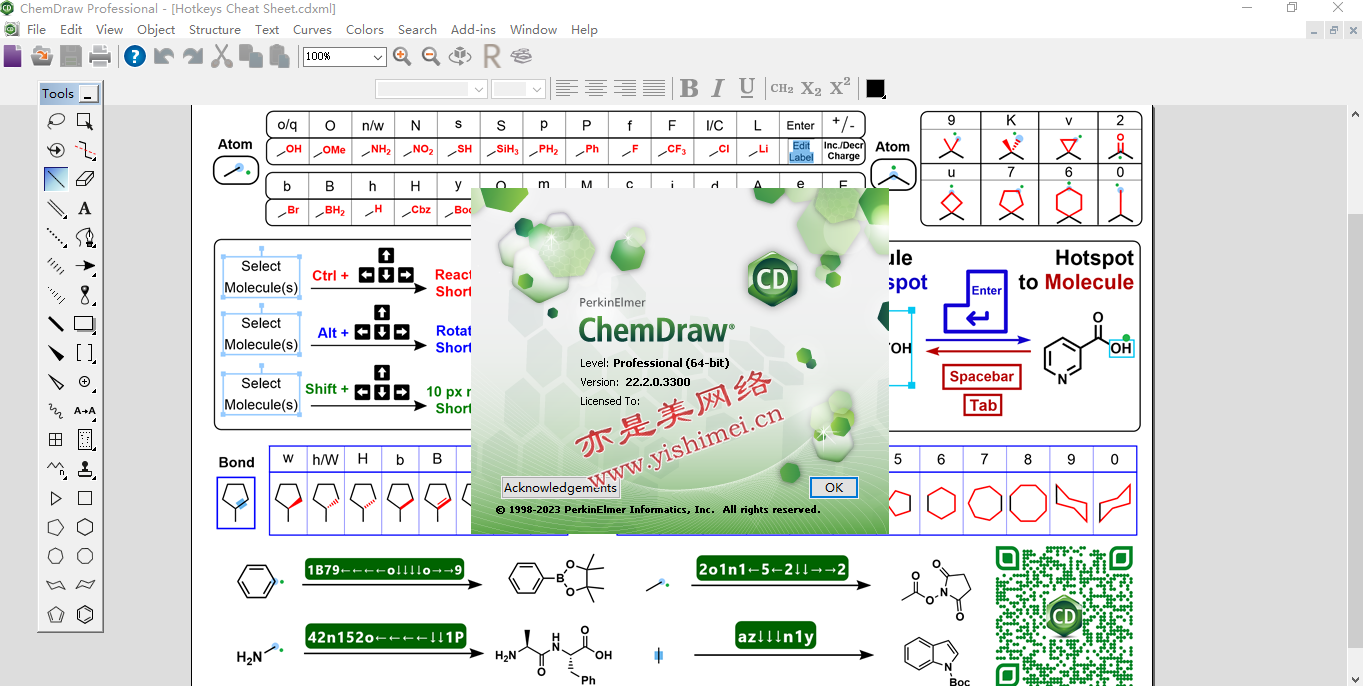
Task: Open the Add-ins menu
Action: (x=473, y=30)
